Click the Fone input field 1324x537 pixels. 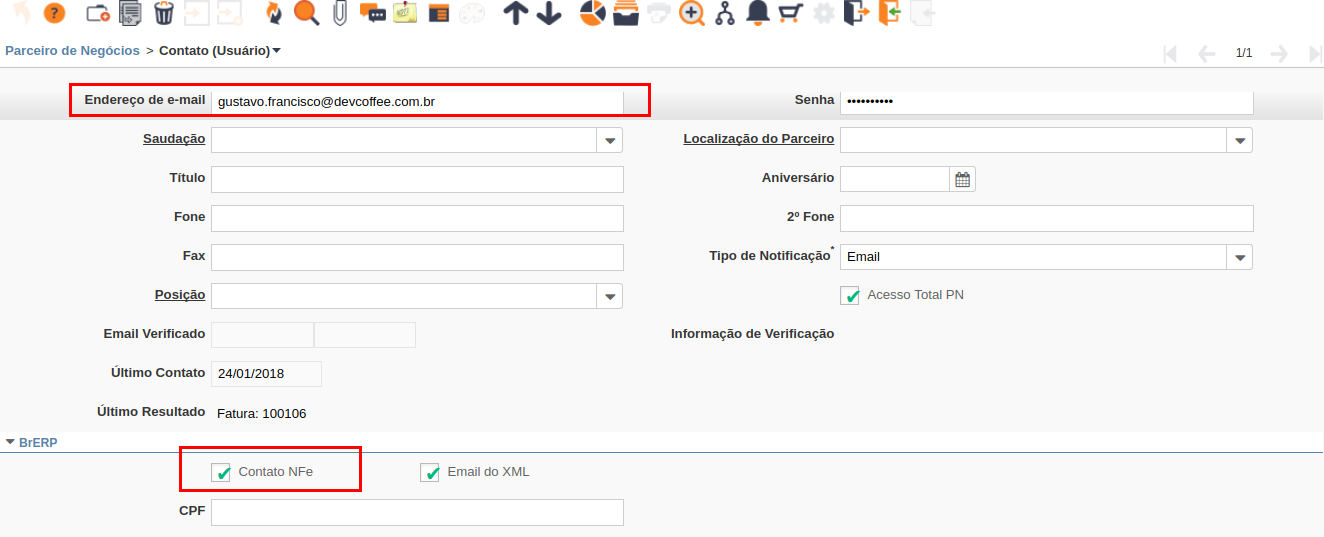click(417, 218)
